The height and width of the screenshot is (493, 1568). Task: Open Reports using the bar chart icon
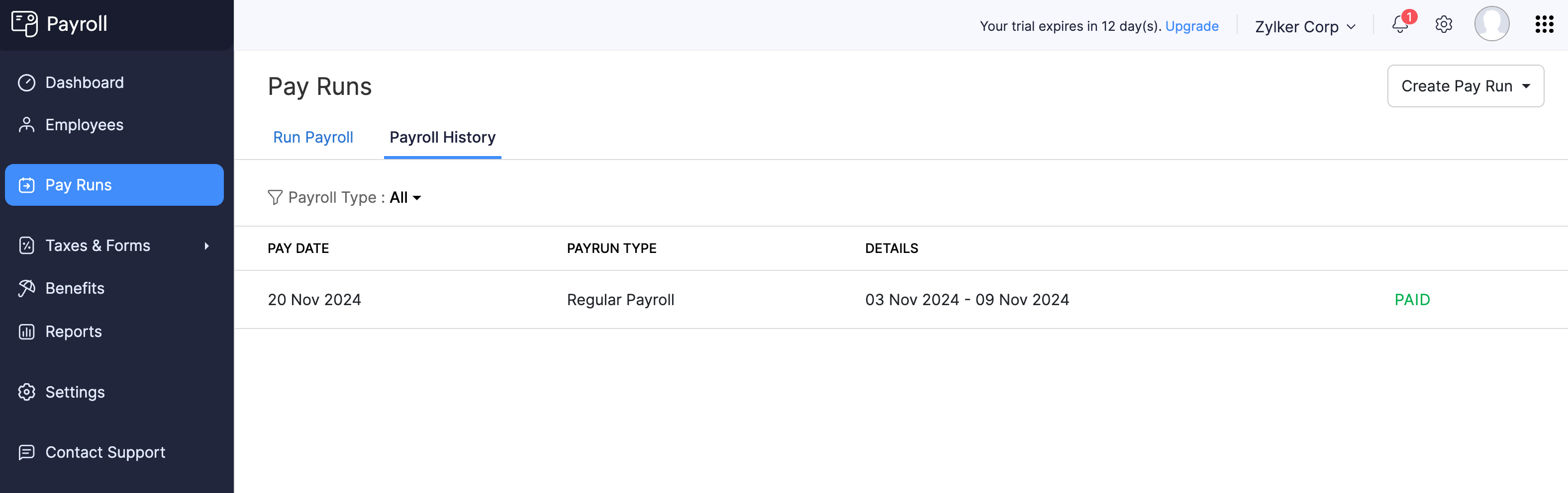point(26,330)
